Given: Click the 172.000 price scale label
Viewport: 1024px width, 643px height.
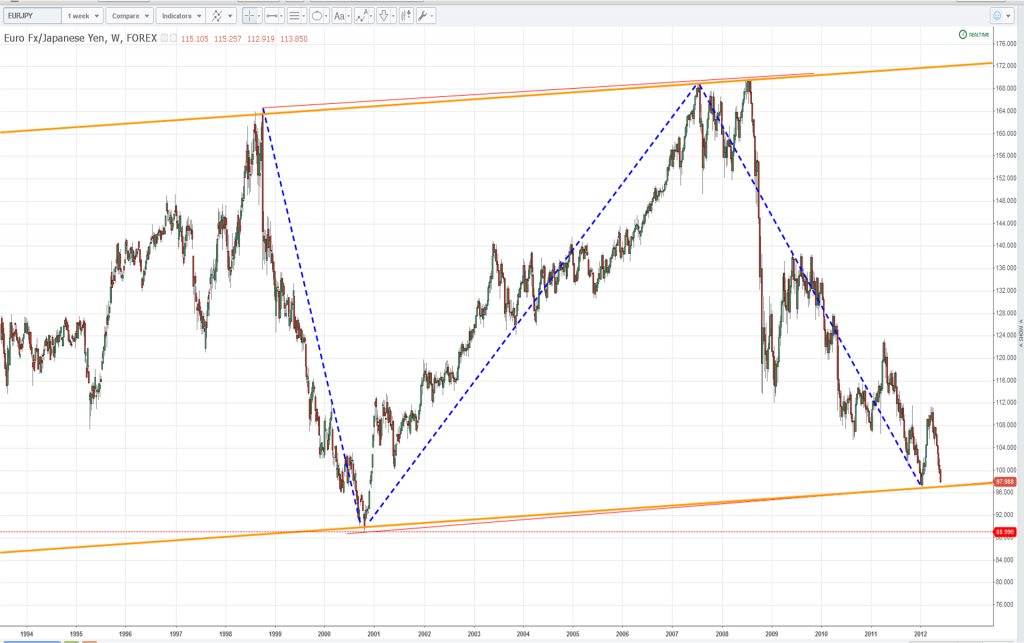Looking at the screenshot, I should pos(1006,66).
